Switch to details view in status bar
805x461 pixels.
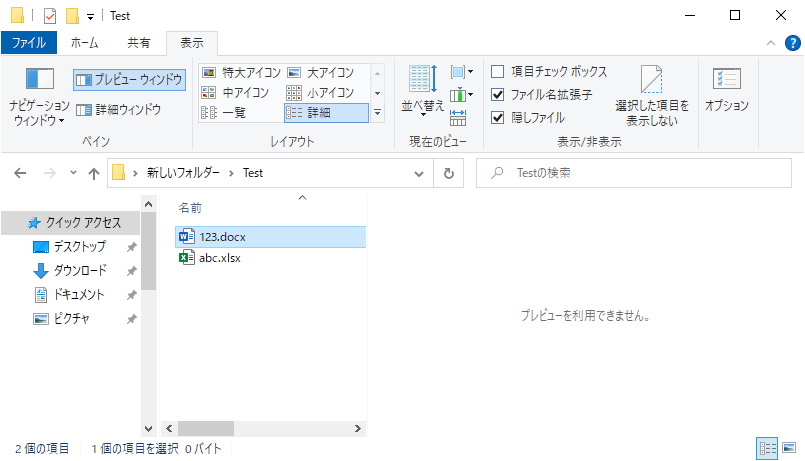[768, 449]
